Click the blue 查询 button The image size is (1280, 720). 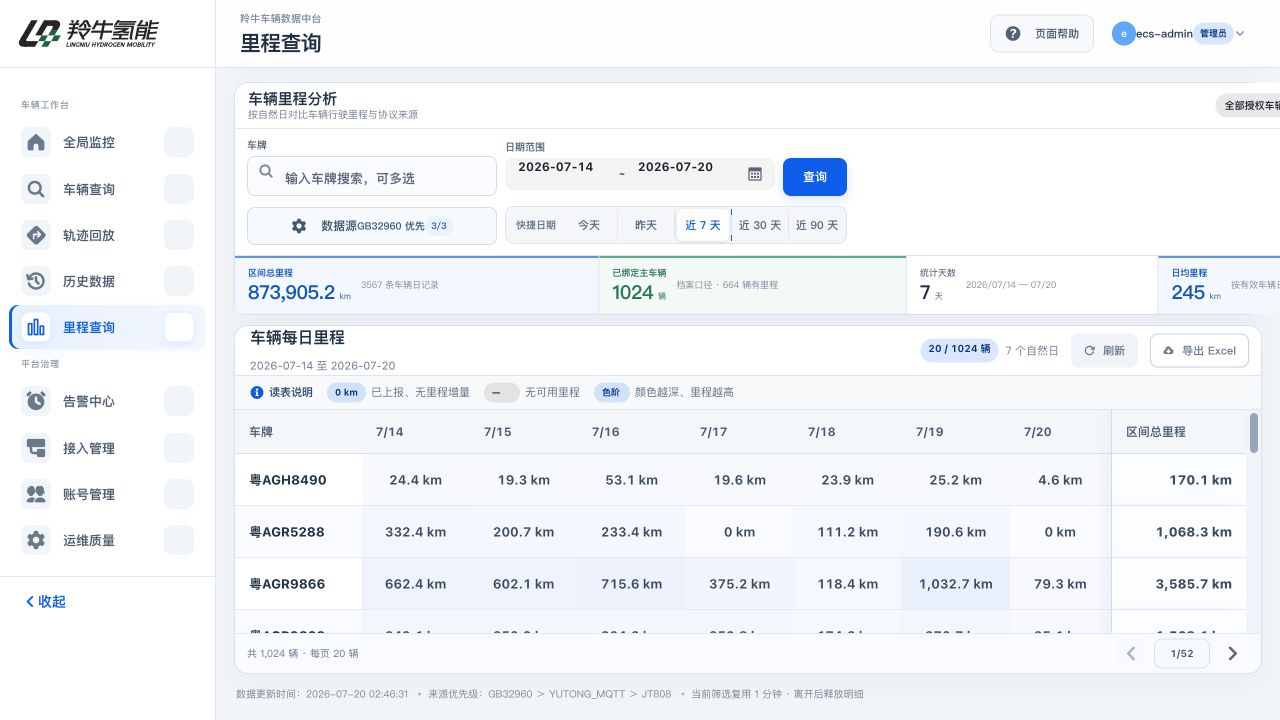[x=815, y=177]
